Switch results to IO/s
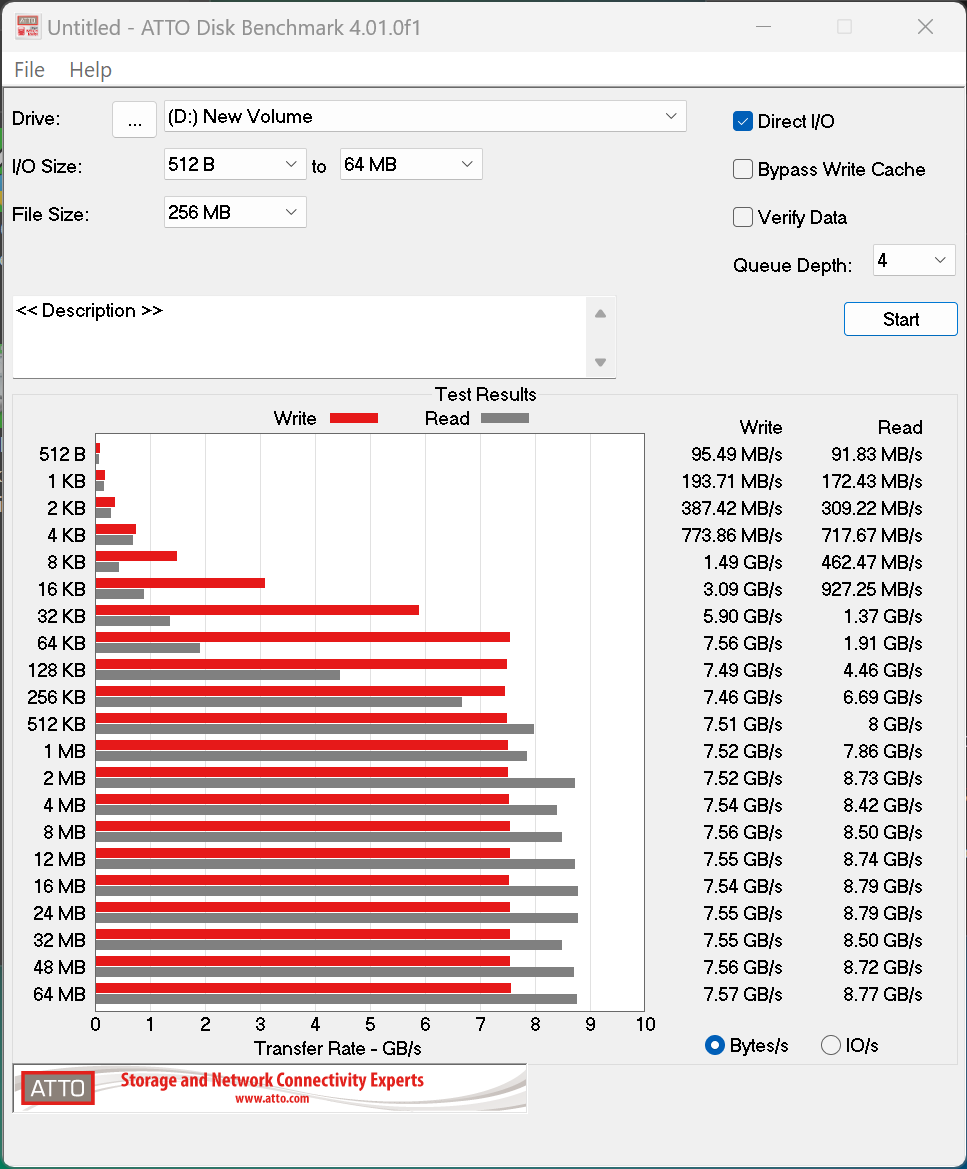Screen dimensions: 967x1169 [x=830, y=1045]
